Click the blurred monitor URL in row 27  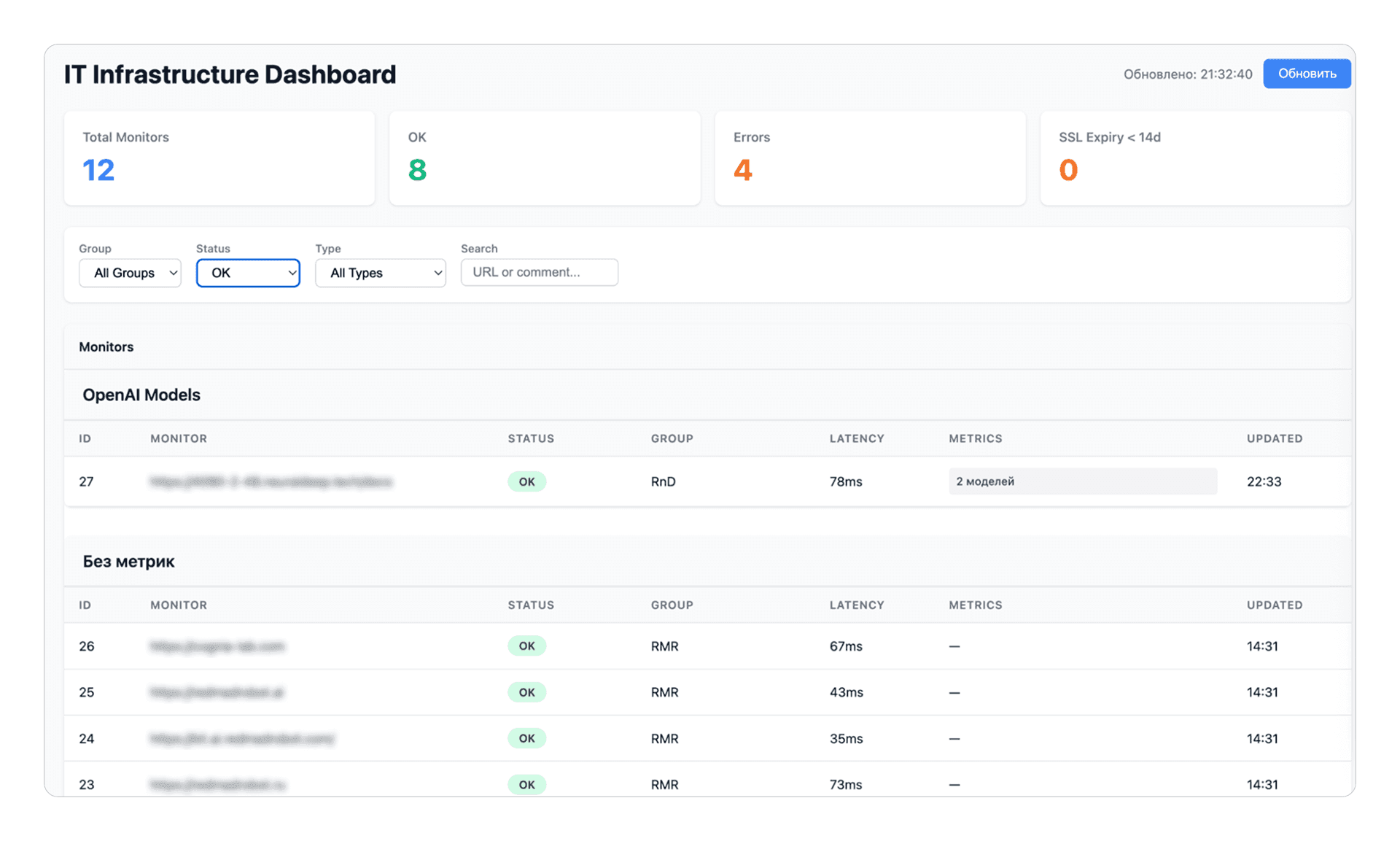[271, 481]
